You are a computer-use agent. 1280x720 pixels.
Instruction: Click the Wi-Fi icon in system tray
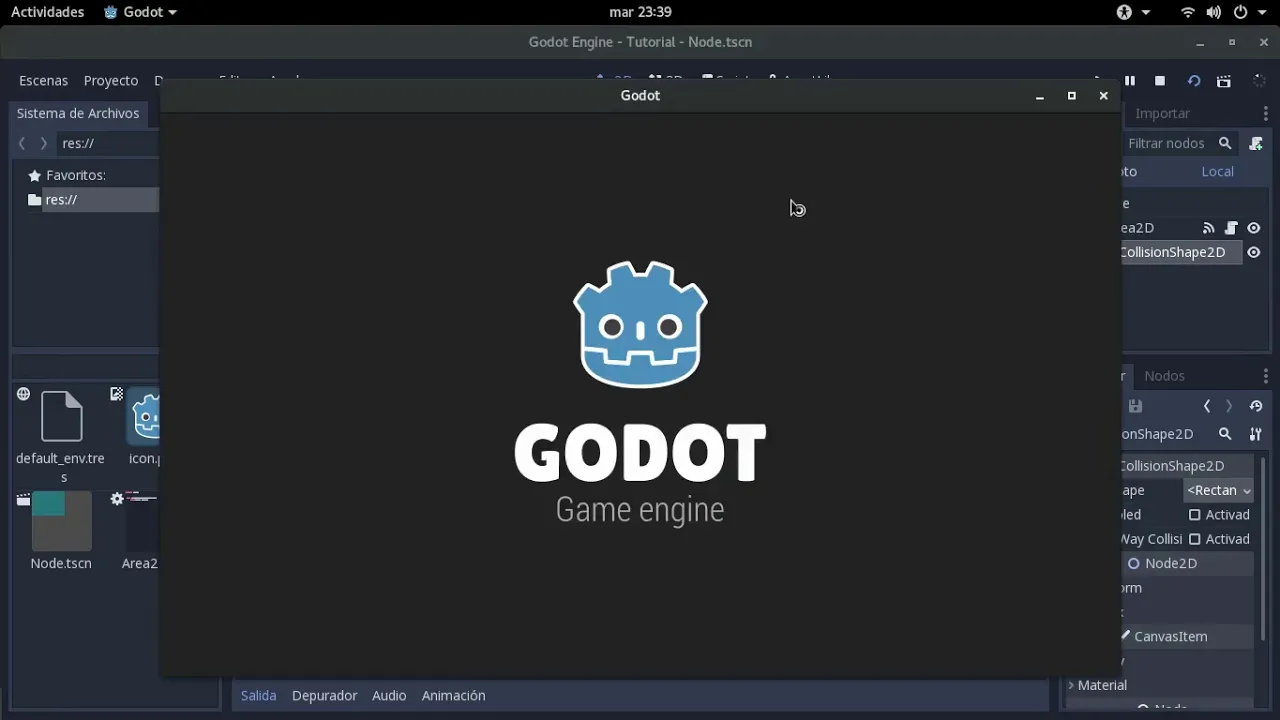1188,12
